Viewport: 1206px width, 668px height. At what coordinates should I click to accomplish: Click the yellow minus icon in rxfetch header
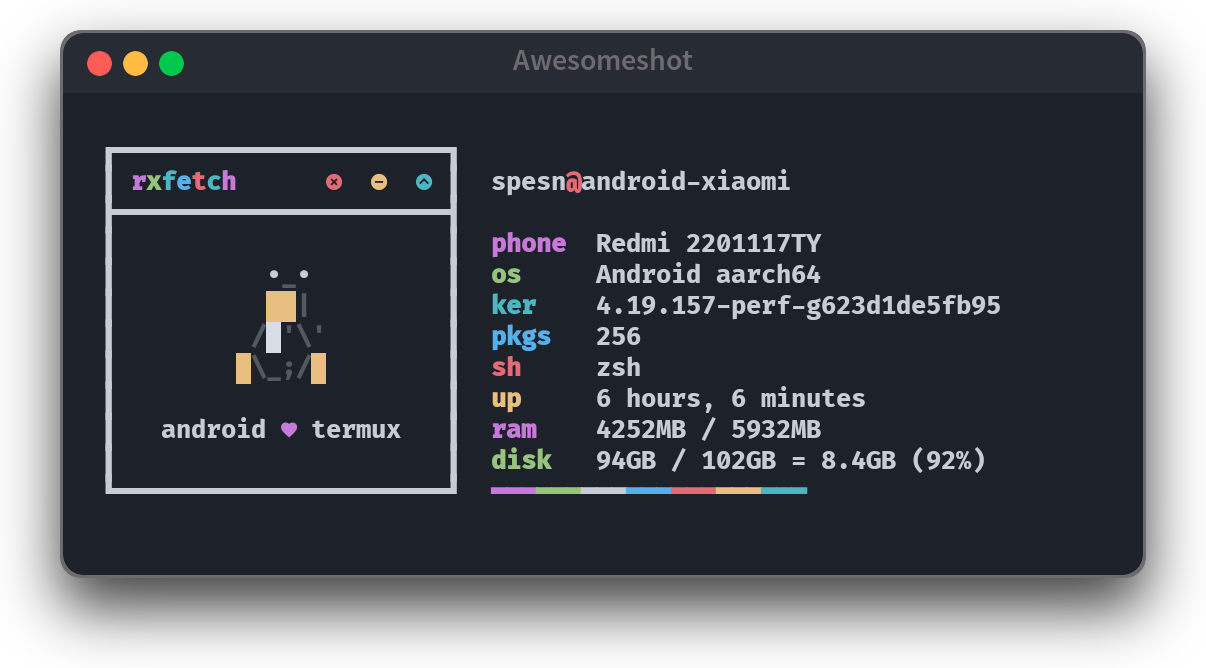[x=379, y=182]
